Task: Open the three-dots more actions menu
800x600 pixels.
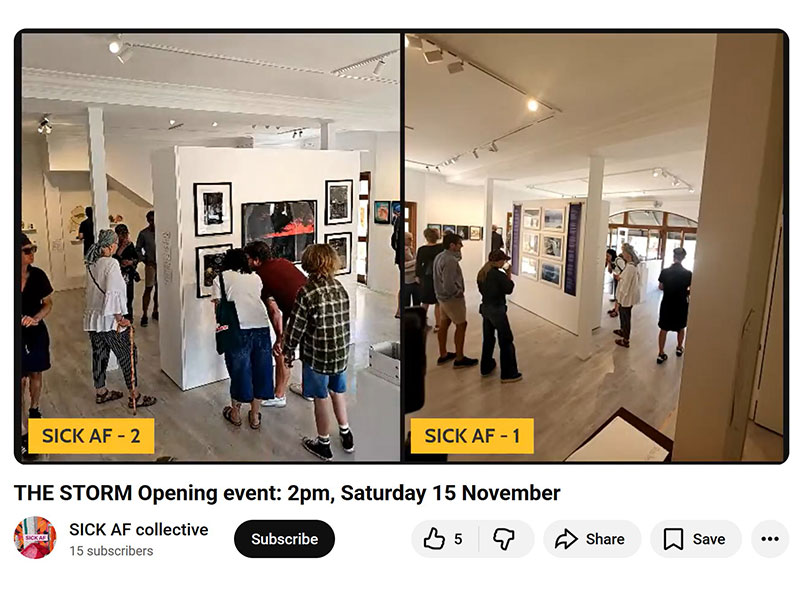Action: click(770, 539)
